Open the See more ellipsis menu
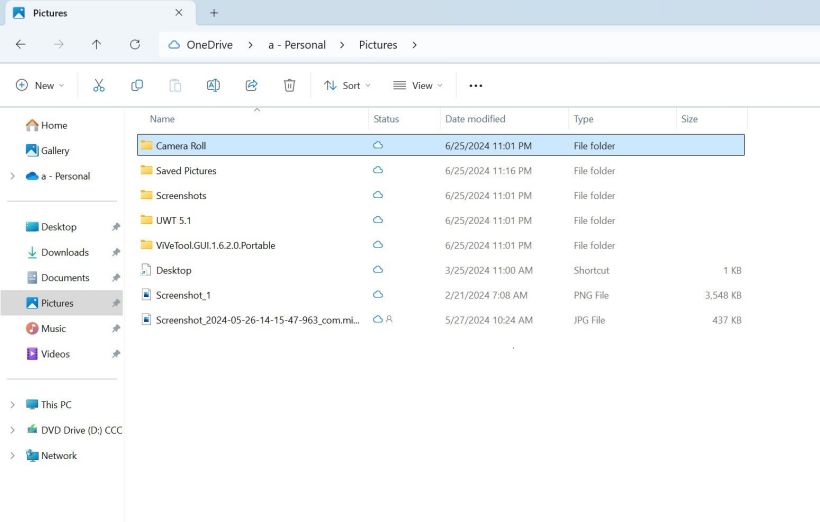The width and height of the screenshot is (820, 522). coord(476,86)
